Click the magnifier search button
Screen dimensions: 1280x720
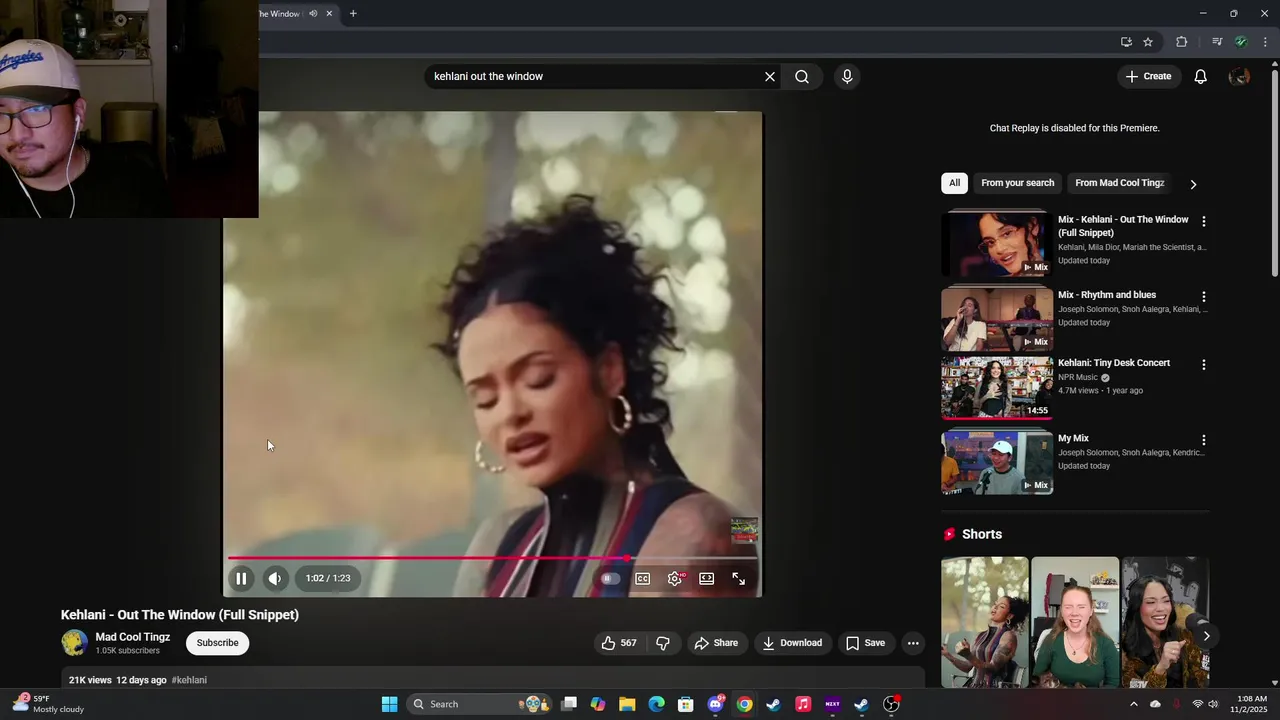802,76
